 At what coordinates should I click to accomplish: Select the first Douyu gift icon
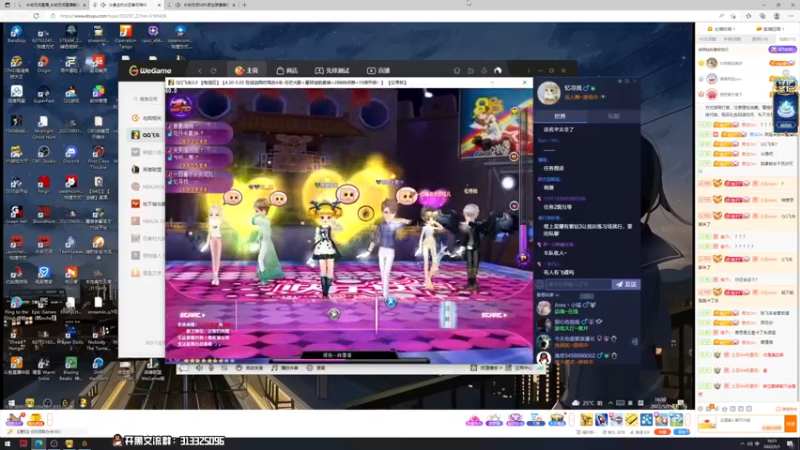click(586, 419)
